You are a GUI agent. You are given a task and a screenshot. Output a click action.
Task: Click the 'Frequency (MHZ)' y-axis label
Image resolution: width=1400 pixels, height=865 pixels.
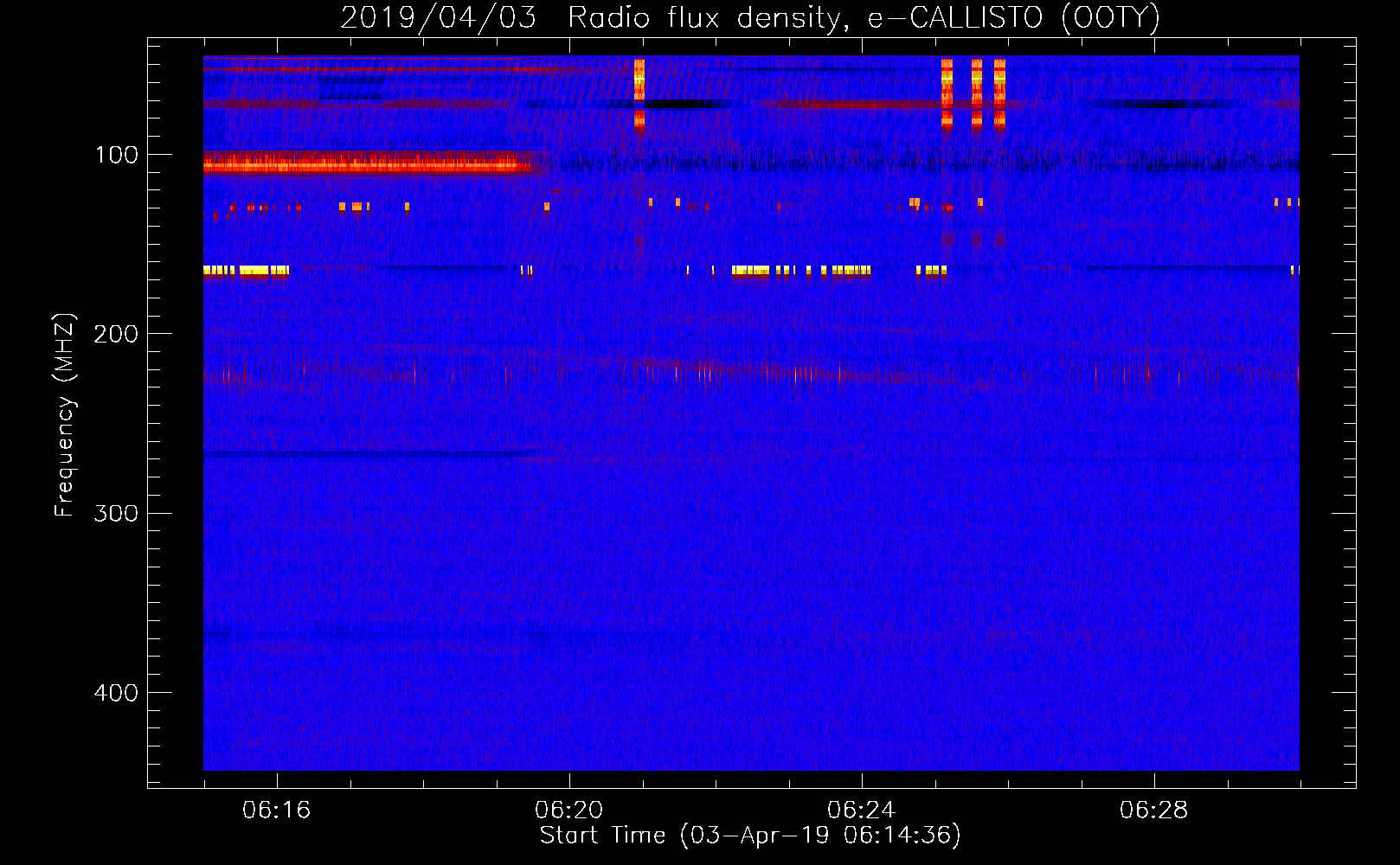pyautogui.click(x=65, y=415)
